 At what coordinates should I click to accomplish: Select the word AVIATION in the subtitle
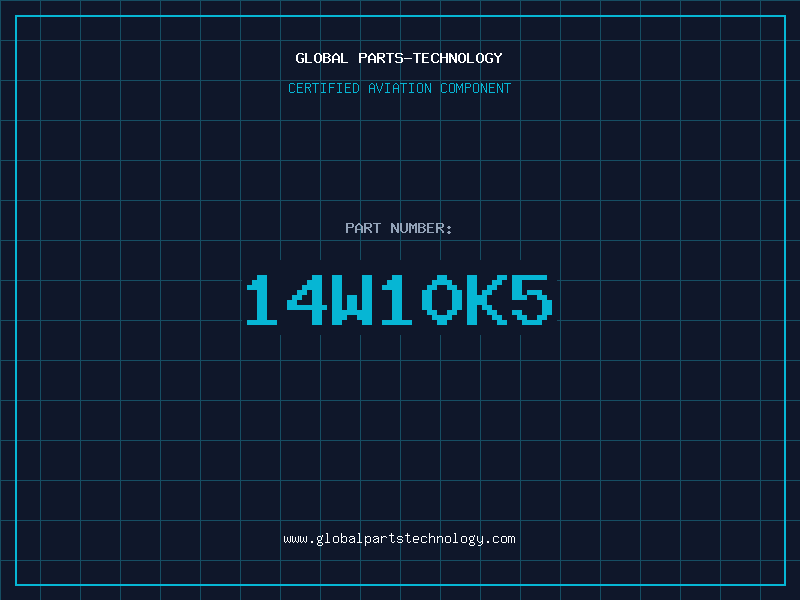click(x=400, y=88)
